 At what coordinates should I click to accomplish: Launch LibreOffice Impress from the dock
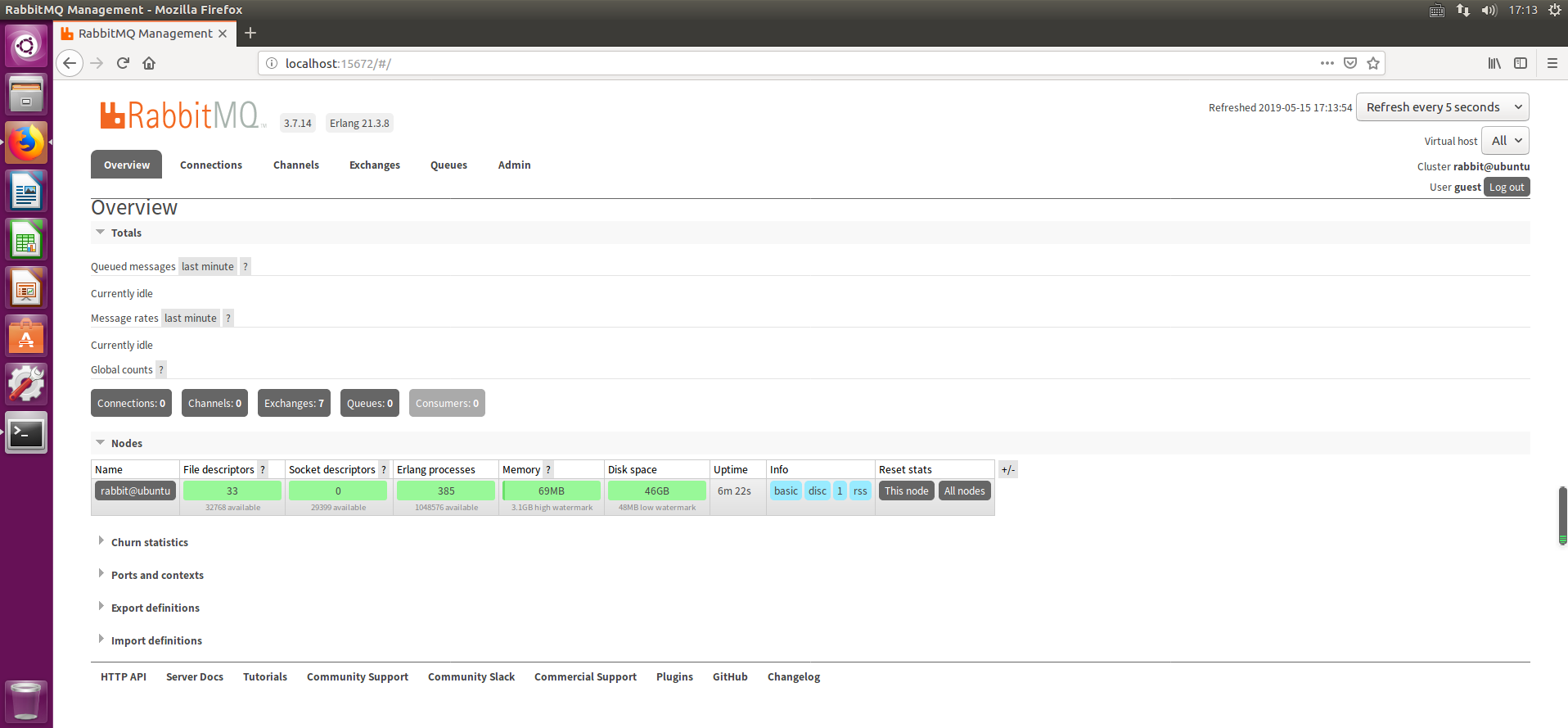26,287
